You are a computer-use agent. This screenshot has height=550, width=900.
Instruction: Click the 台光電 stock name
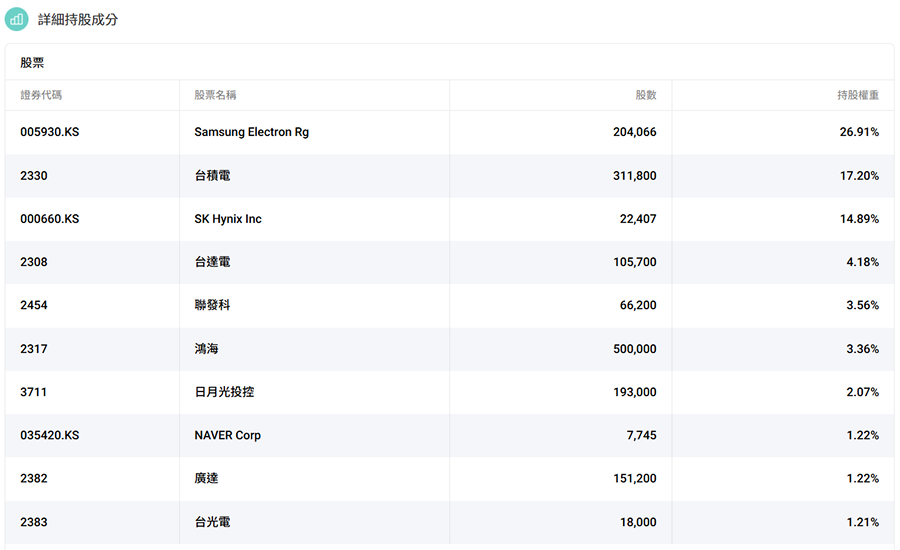coord(212,522)
